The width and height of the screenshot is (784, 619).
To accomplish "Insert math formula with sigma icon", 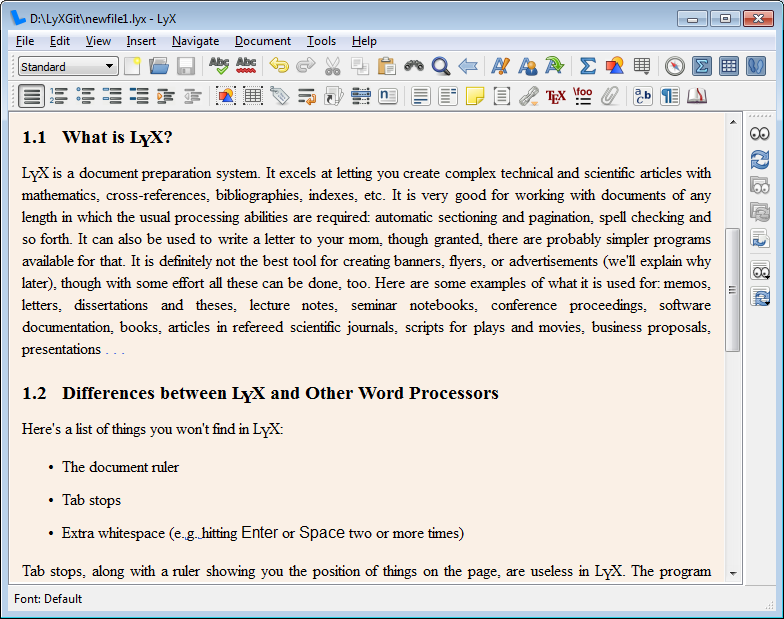I will [588, 66].
